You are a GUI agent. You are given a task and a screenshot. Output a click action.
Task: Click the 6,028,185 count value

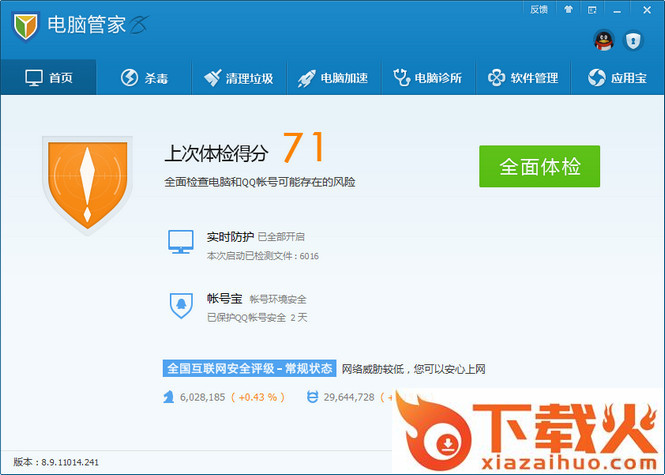pyautogui.click(x=202, y=397)
